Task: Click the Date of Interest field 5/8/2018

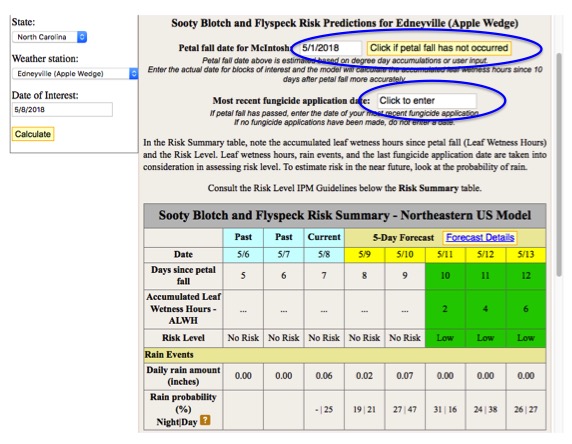Action: (x=62, y=109)
